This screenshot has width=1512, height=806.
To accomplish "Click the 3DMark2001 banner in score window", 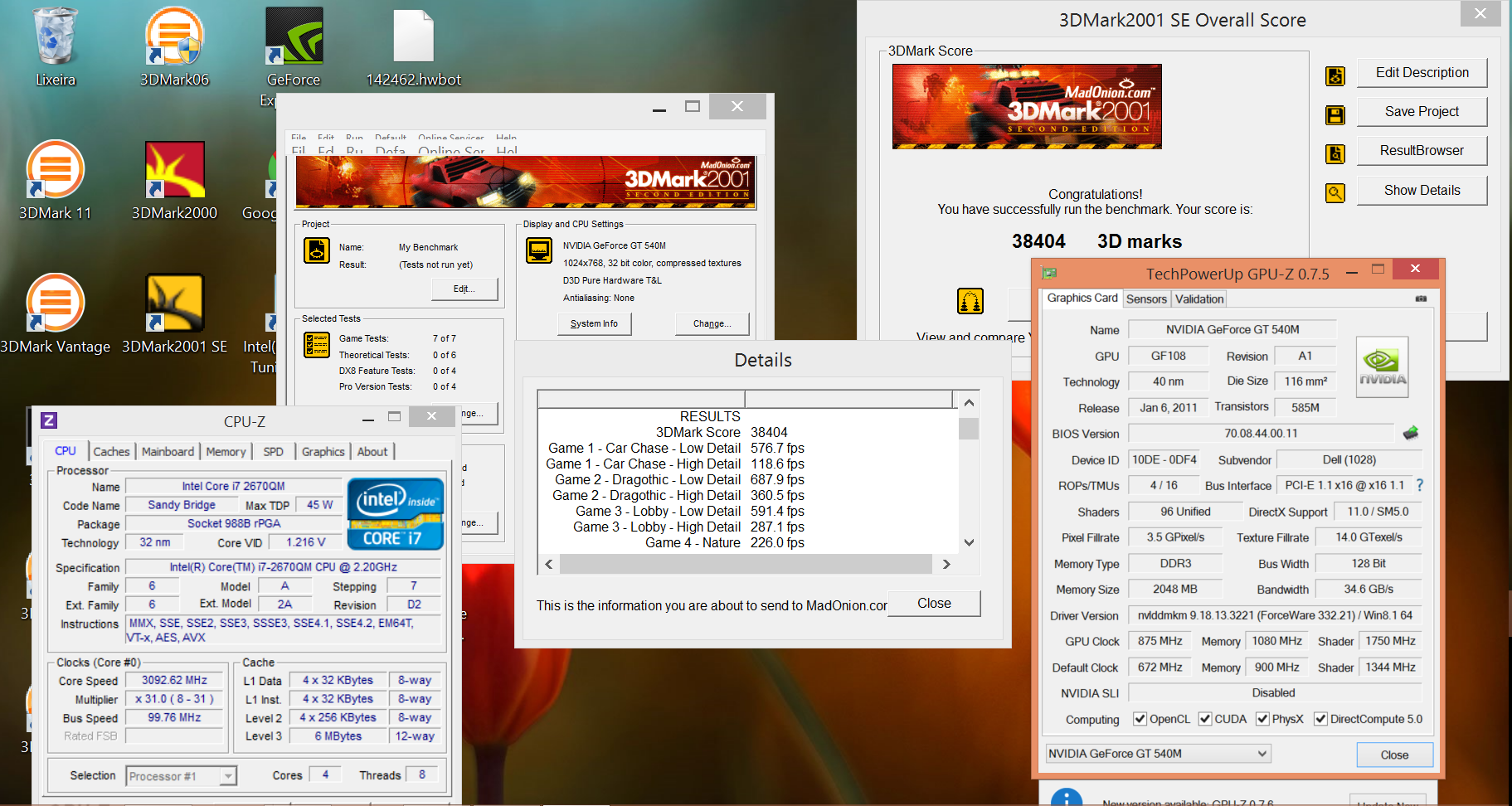I will coord(1027,106).
